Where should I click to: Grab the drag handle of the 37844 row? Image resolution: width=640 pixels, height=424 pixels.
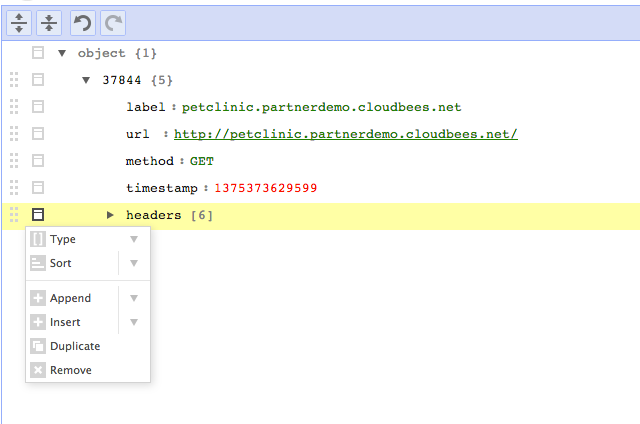(14, 80)
